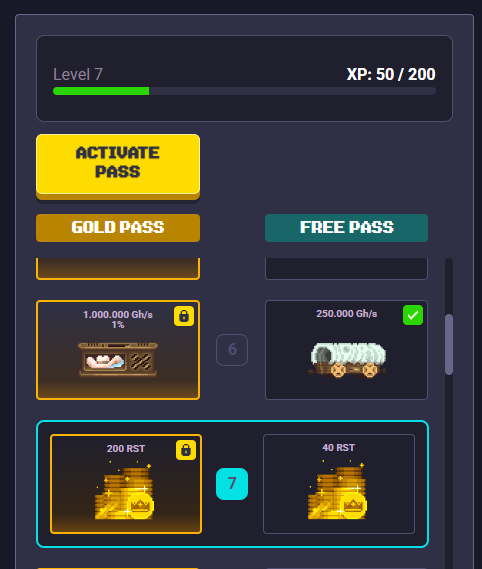The width and height of the screenshot is (482, 569).
Task: Open the 1.000.000 Gh/s 1% gold reward card
Action: (x=118, y=350)
